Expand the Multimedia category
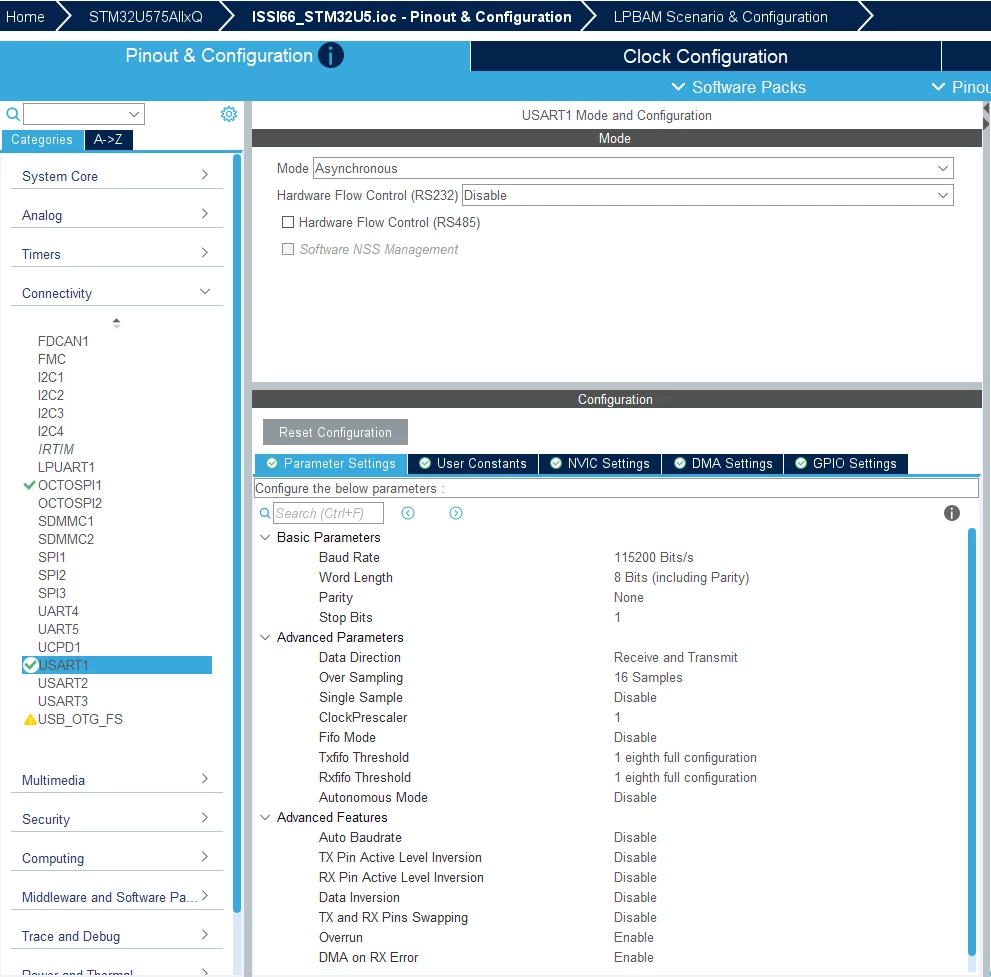991x977 pixels. tap(117, 780)
